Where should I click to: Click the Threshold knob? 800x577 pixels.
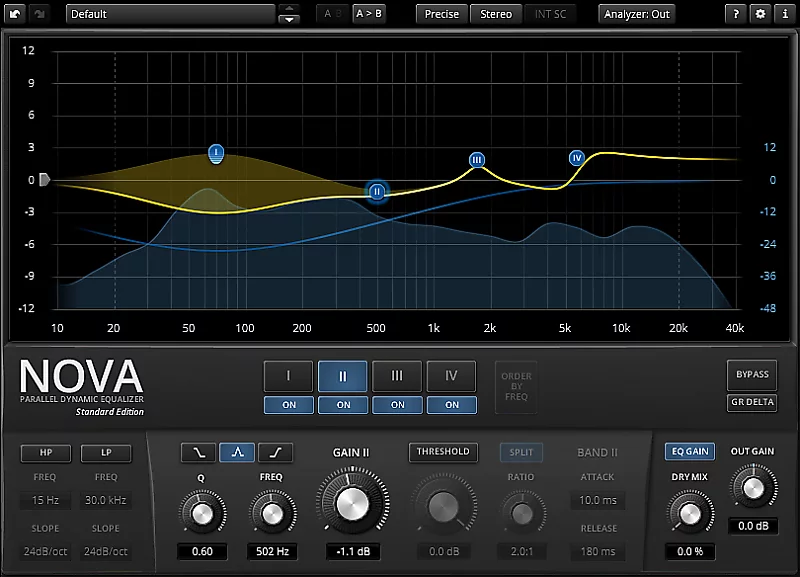pos(443,507)
